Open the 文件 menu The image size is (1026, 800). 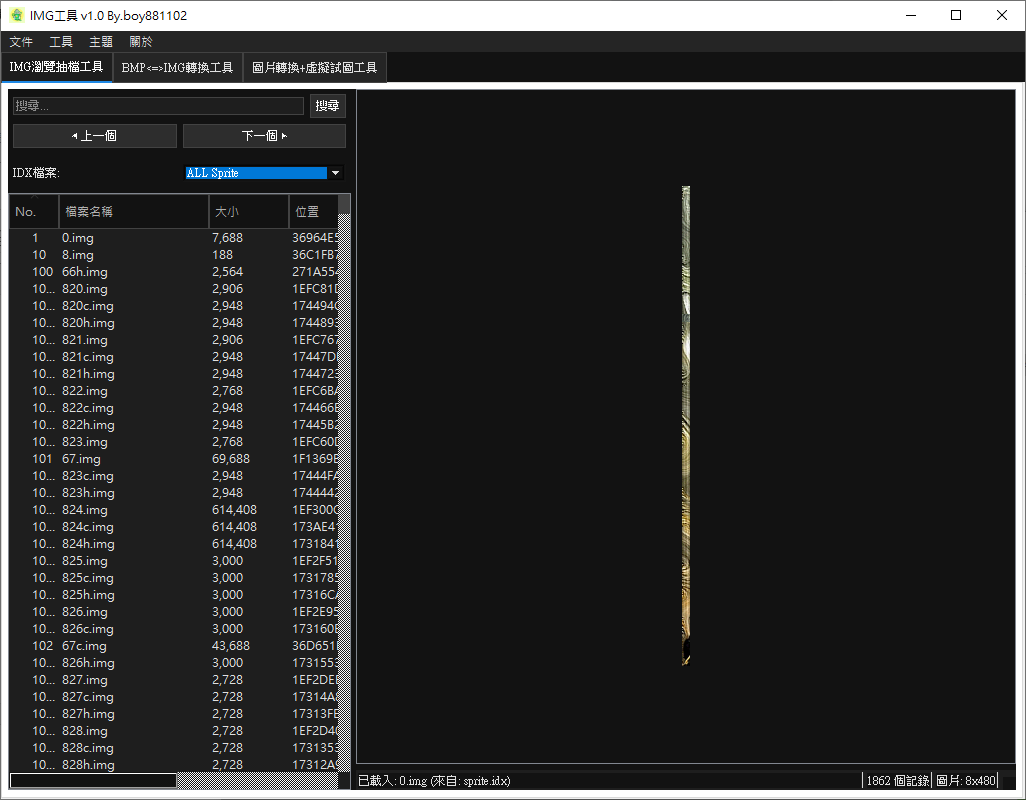pyautogui.click(x=21, y=42)
